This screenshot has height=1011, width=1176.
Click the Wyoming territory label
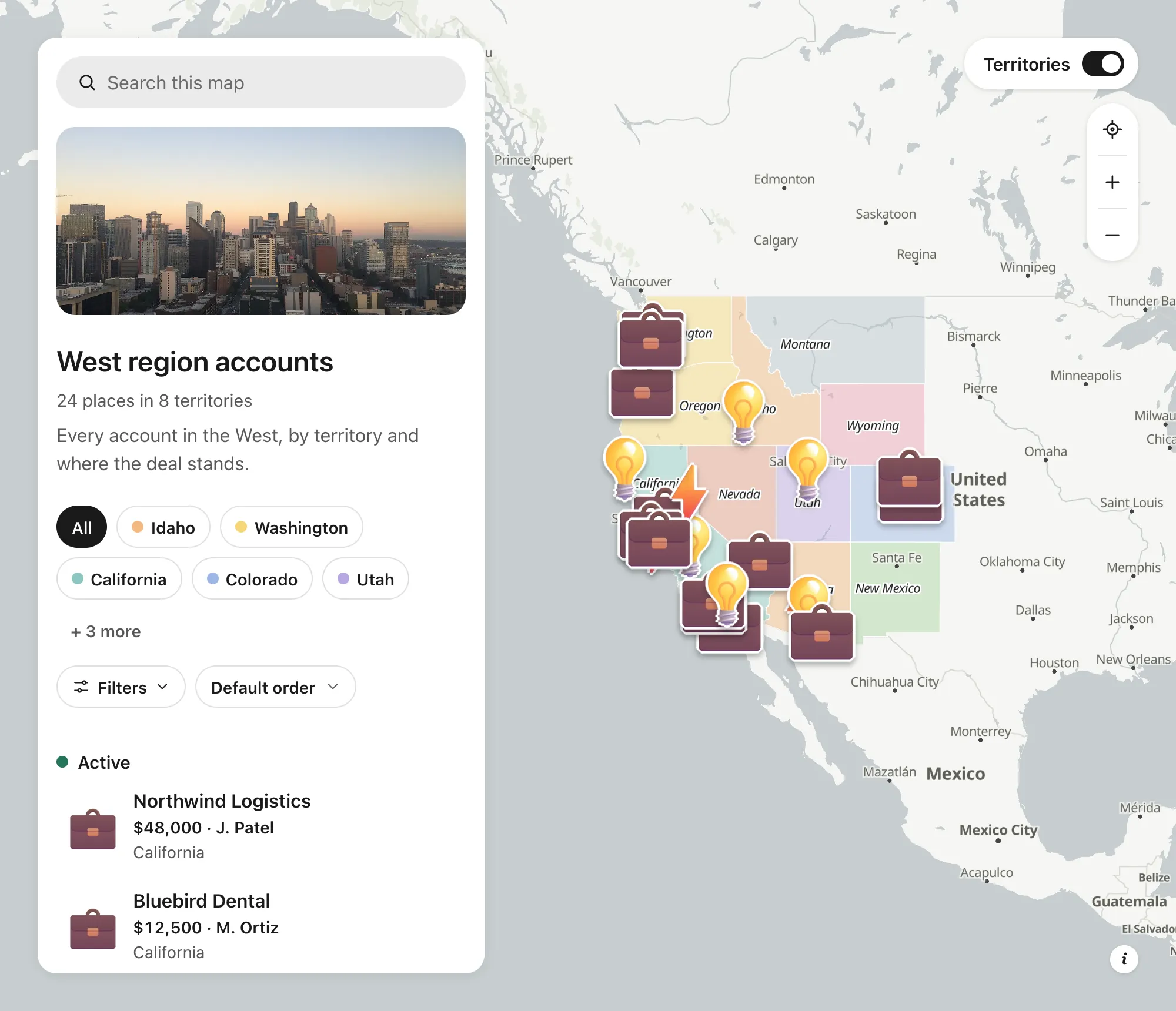pos(873,425)
